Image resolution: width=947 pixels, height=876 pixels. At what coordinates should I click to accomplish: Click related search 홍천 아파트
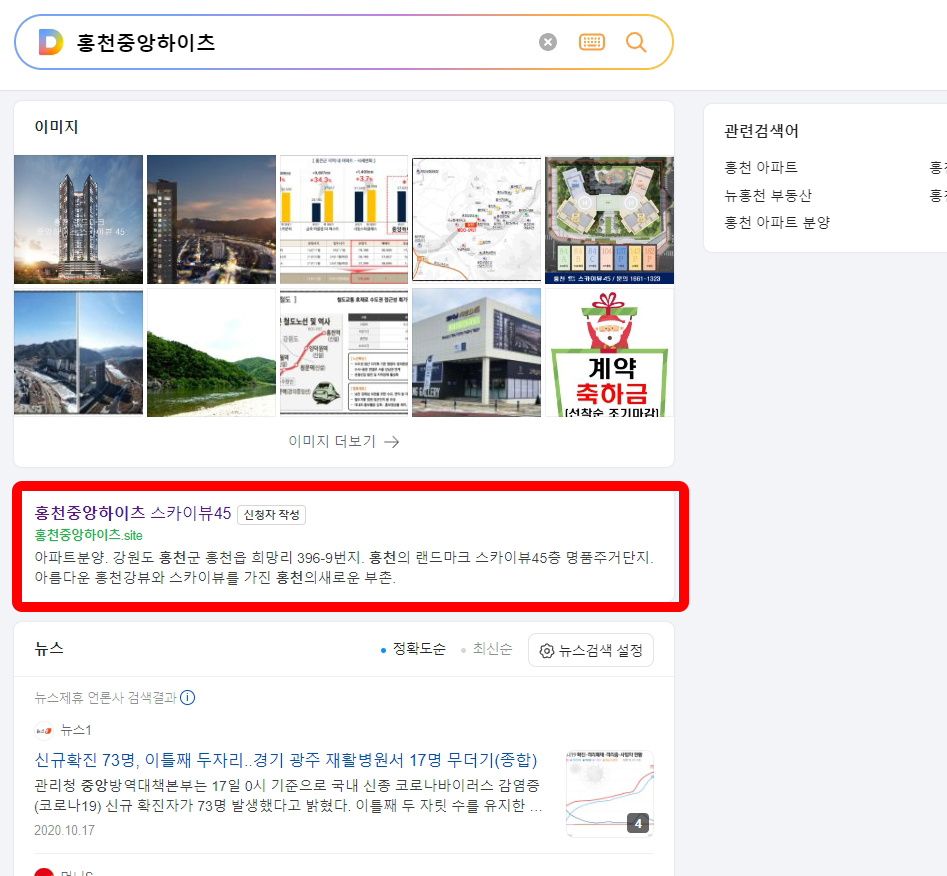coord(761,167)
